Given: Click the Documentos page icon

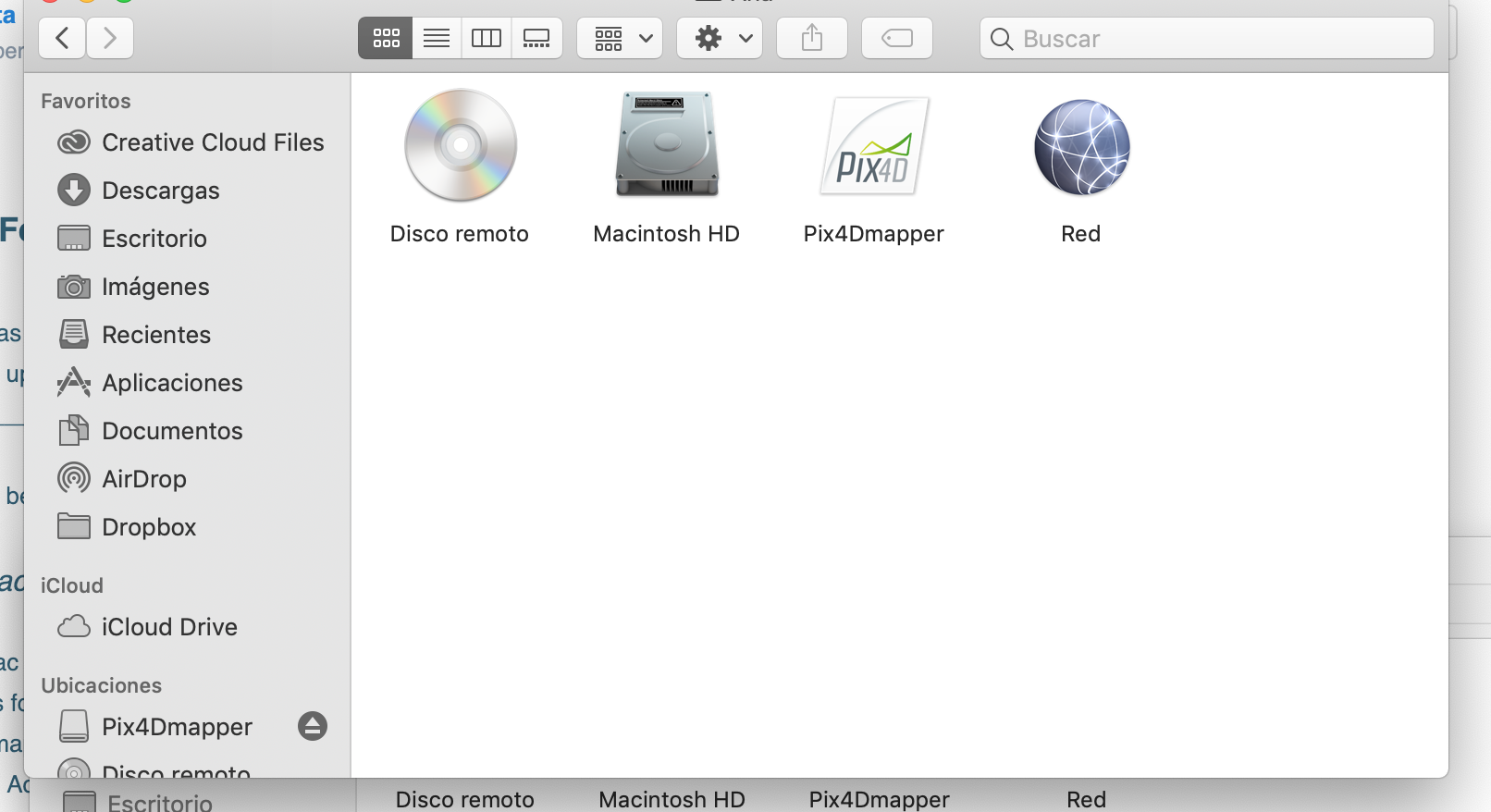Looking at the screenshot, I should pos(74,430).
